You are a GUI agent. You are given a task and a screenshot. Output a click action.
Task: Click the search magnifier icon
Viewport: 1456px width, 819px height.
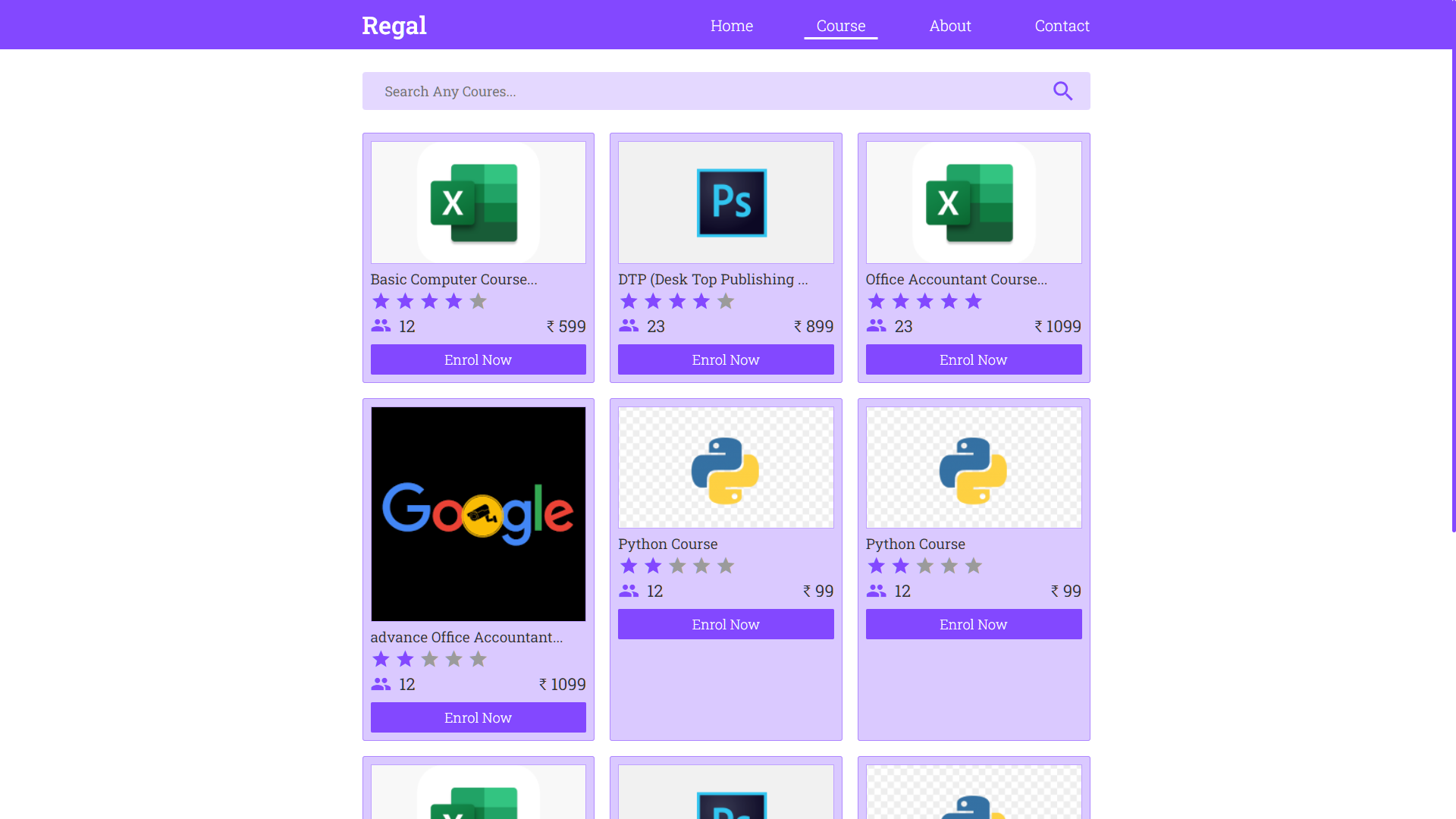pyautogui.click(x=1062, y=91)
